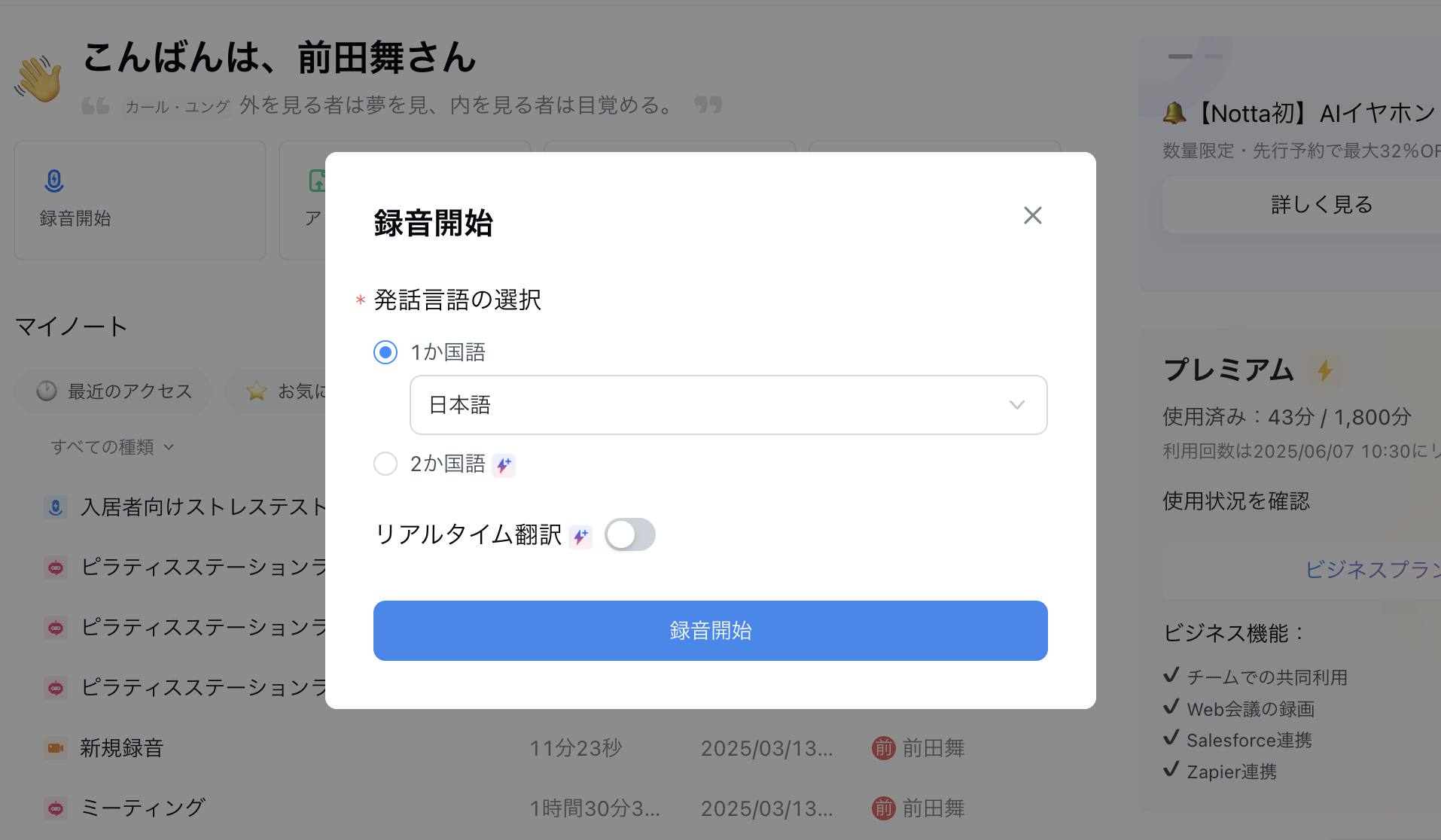Select the 1か国語 radio option

[x=385, y=352]
